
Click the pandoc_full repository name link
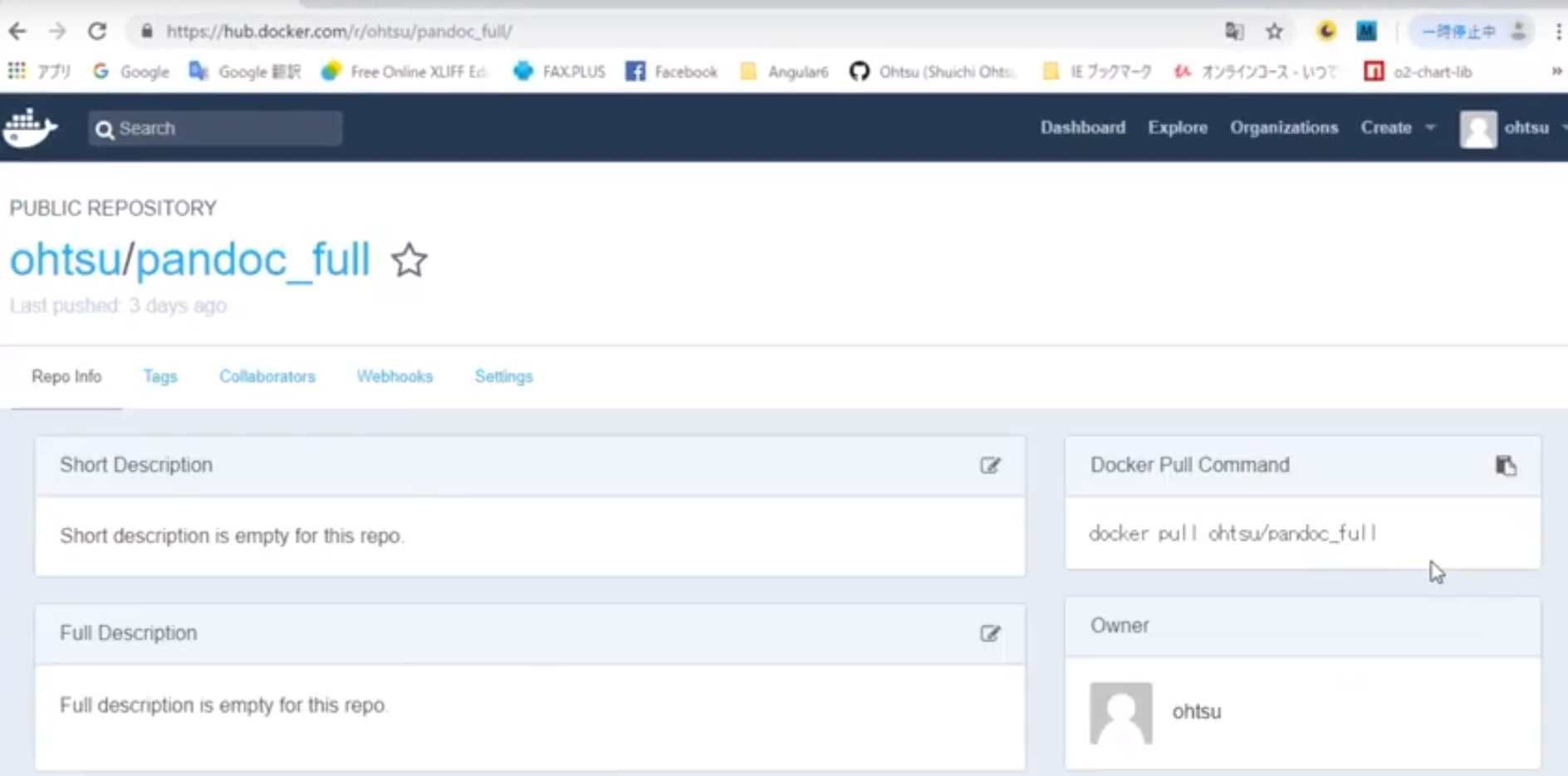[252, 259]
